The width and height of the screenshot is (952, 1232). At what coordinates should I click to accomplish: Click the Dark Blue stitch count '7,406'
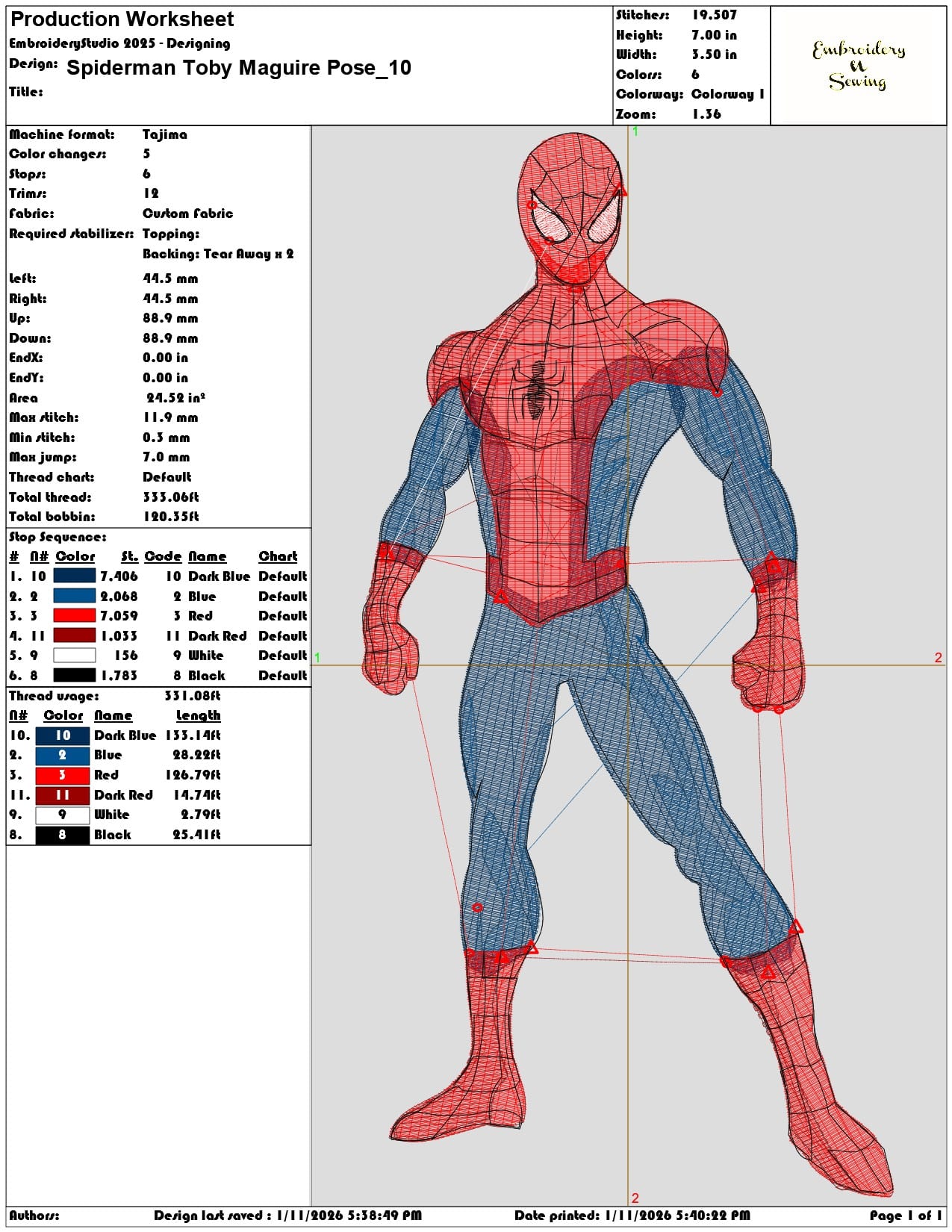point(119,576)
